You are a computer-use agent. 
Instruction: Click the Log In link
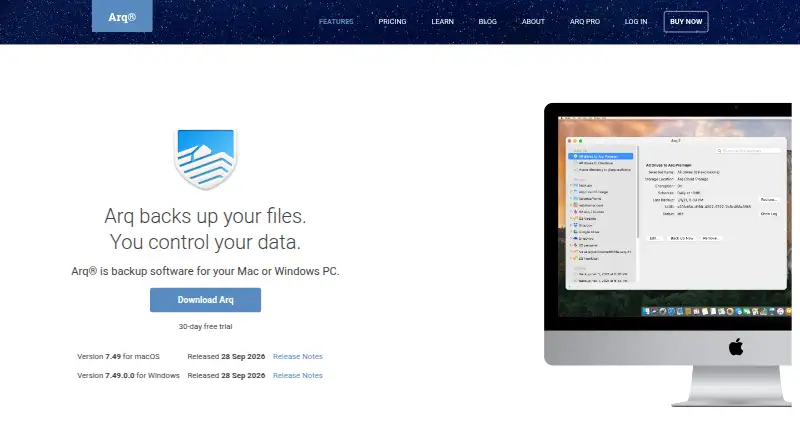[636, 21]
